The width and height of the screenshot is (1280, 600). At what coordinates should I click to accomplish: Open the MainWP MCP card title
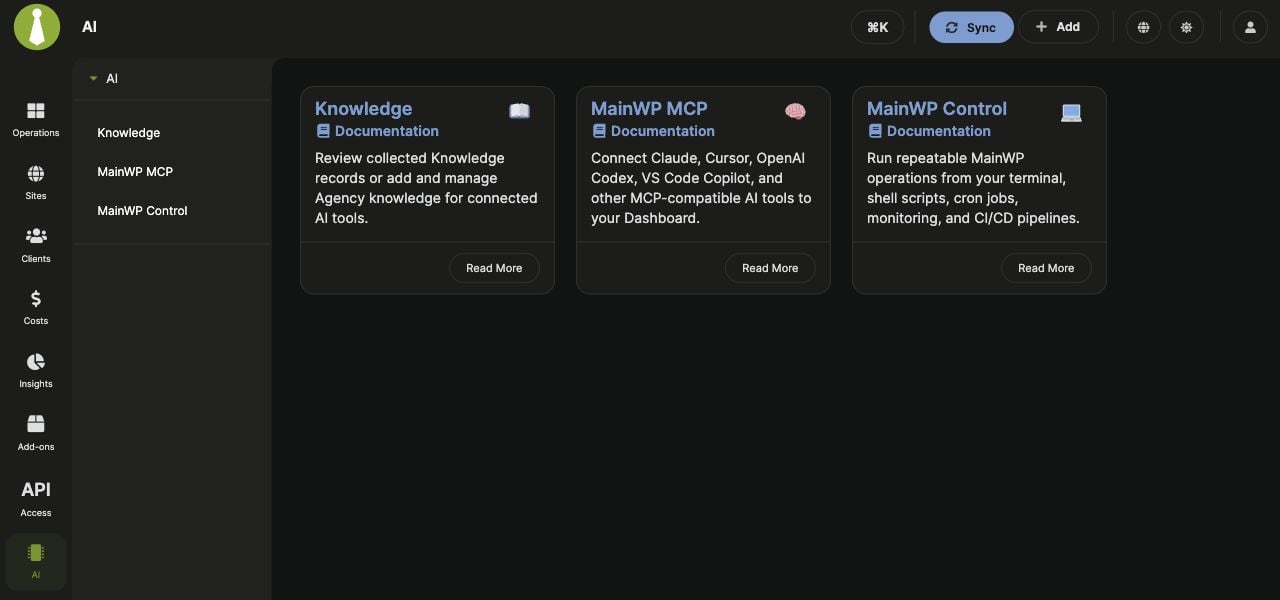(649, 108)
